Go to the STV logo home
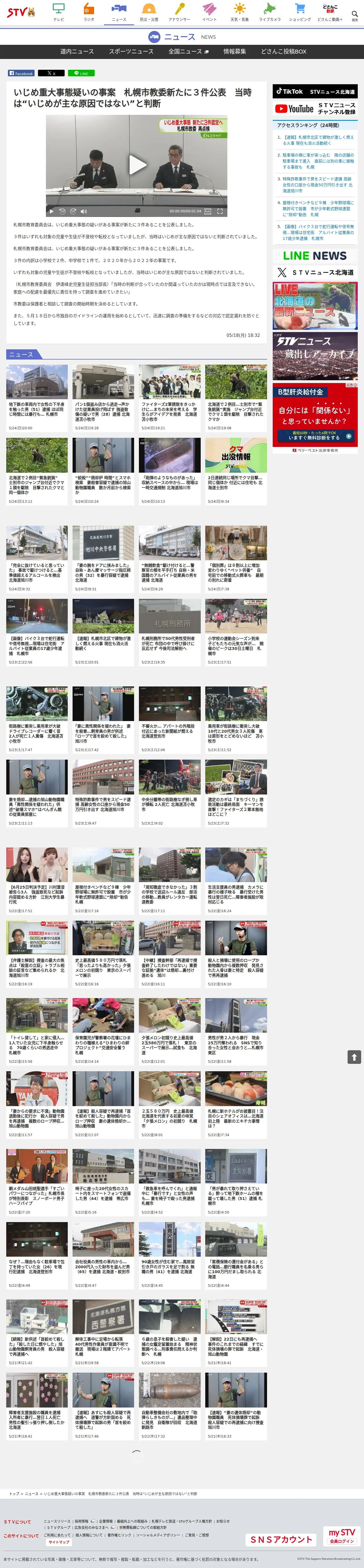This screenshot has height=1568, width=364. (x=21, y=12)
